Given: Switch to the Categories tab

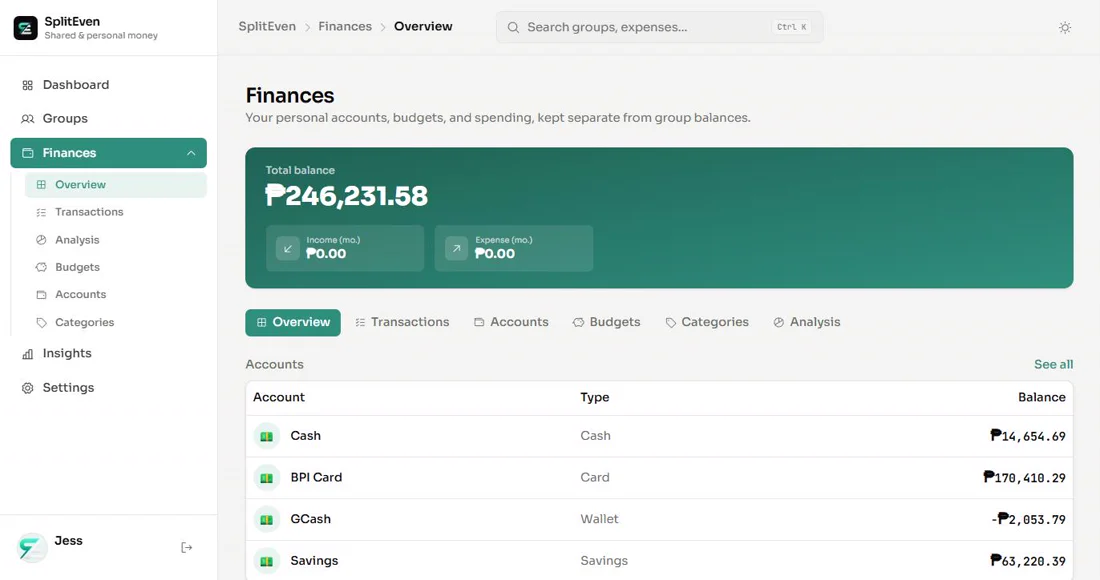Looking at the screenshot, I should click(706, 323).
